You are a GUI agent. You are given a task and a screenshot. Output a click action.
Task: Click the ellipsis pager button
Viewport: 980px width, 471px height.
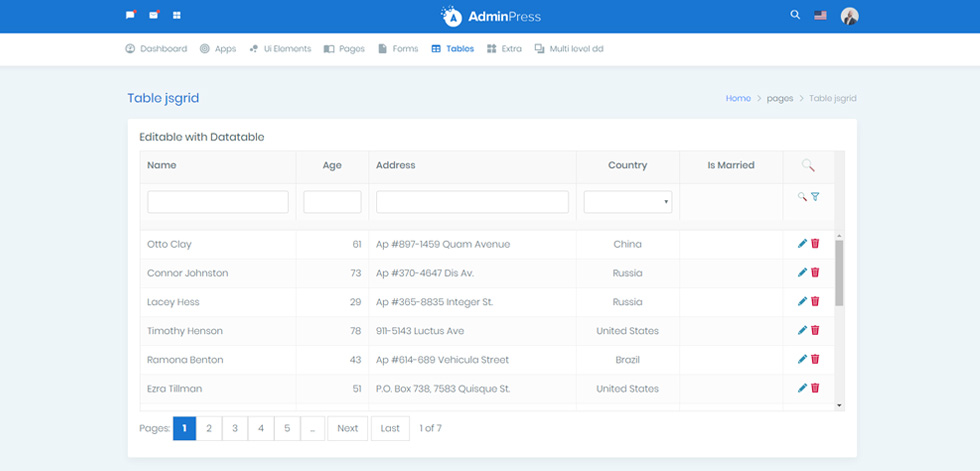coord(313,429)
